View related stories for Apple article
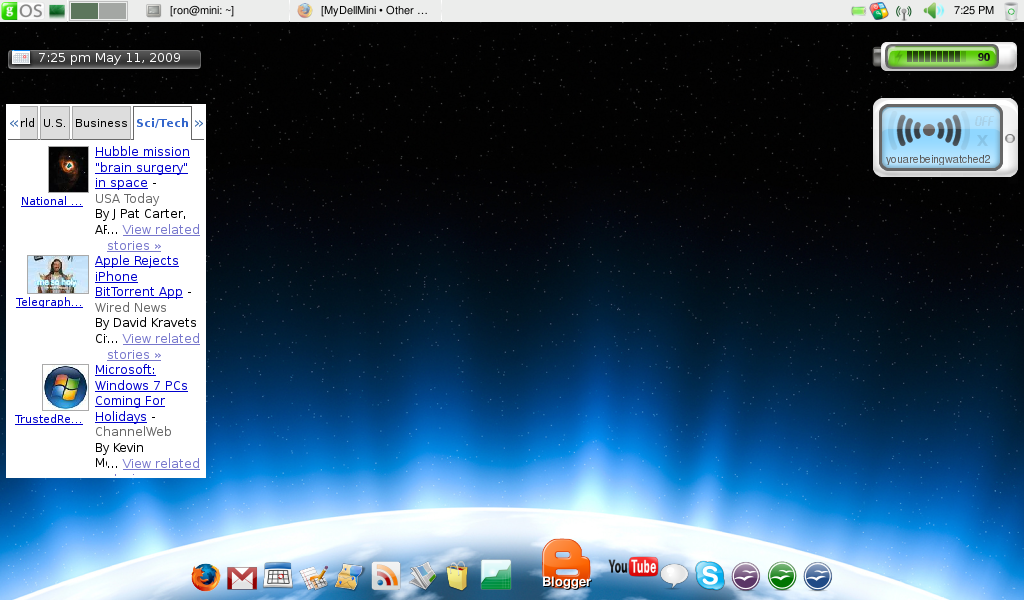This screenshot has width=1024, height=600. point(161,339)
